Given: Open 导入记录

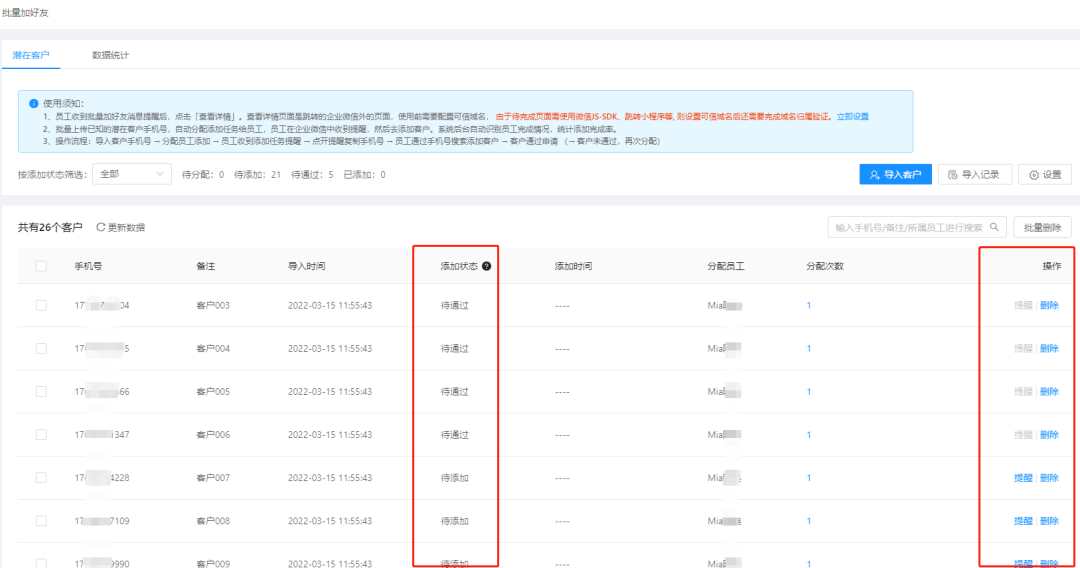Looking at the screenshot, I should point(975,175).
